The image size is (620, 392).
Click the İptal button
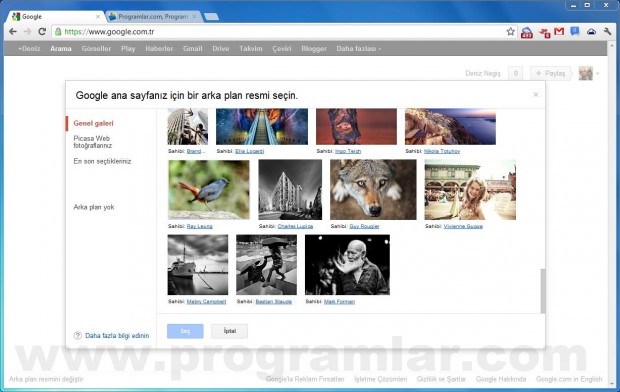pyautogui.click(x=230, y=331)
